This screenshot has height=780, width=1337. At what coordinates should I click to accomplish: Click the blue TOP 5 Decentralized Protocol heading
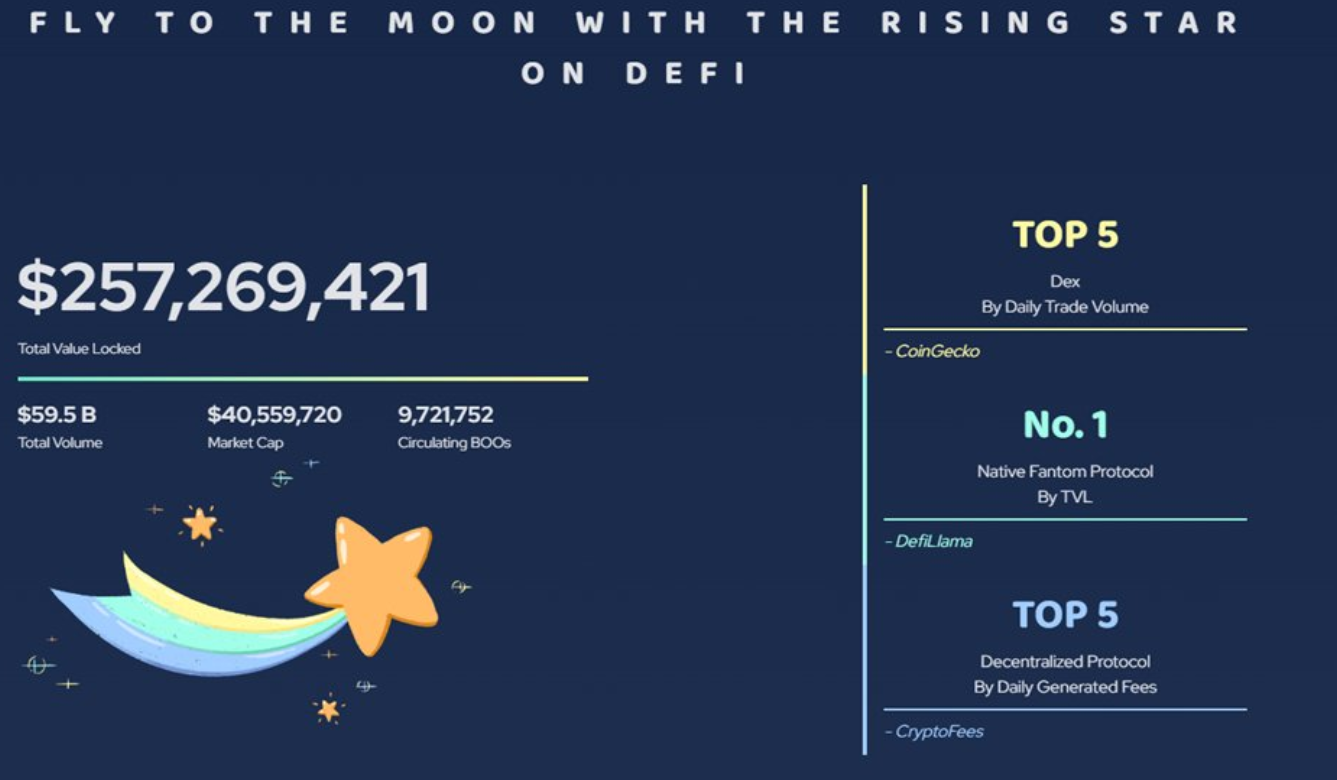click(1065, 615)
